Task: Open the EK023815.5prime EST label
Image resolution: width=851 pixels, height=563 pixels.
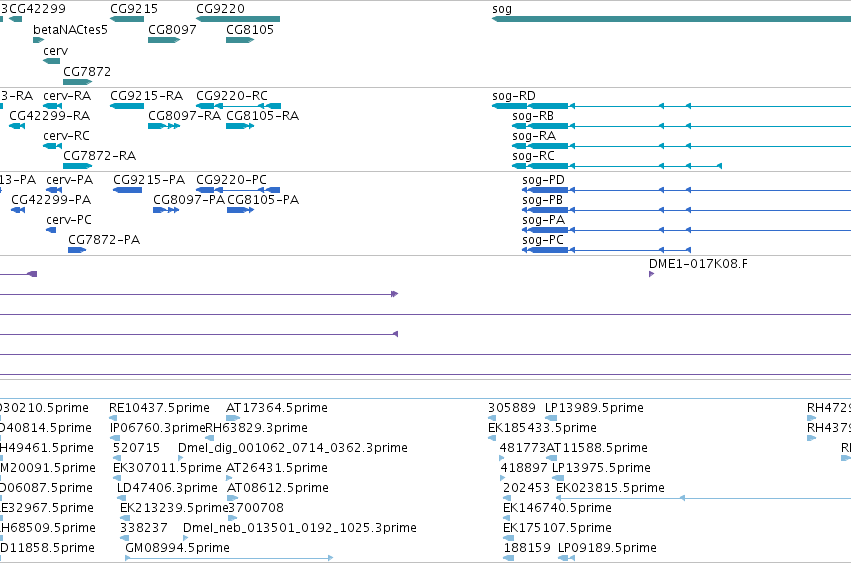Action: click(x=610, y=489)
